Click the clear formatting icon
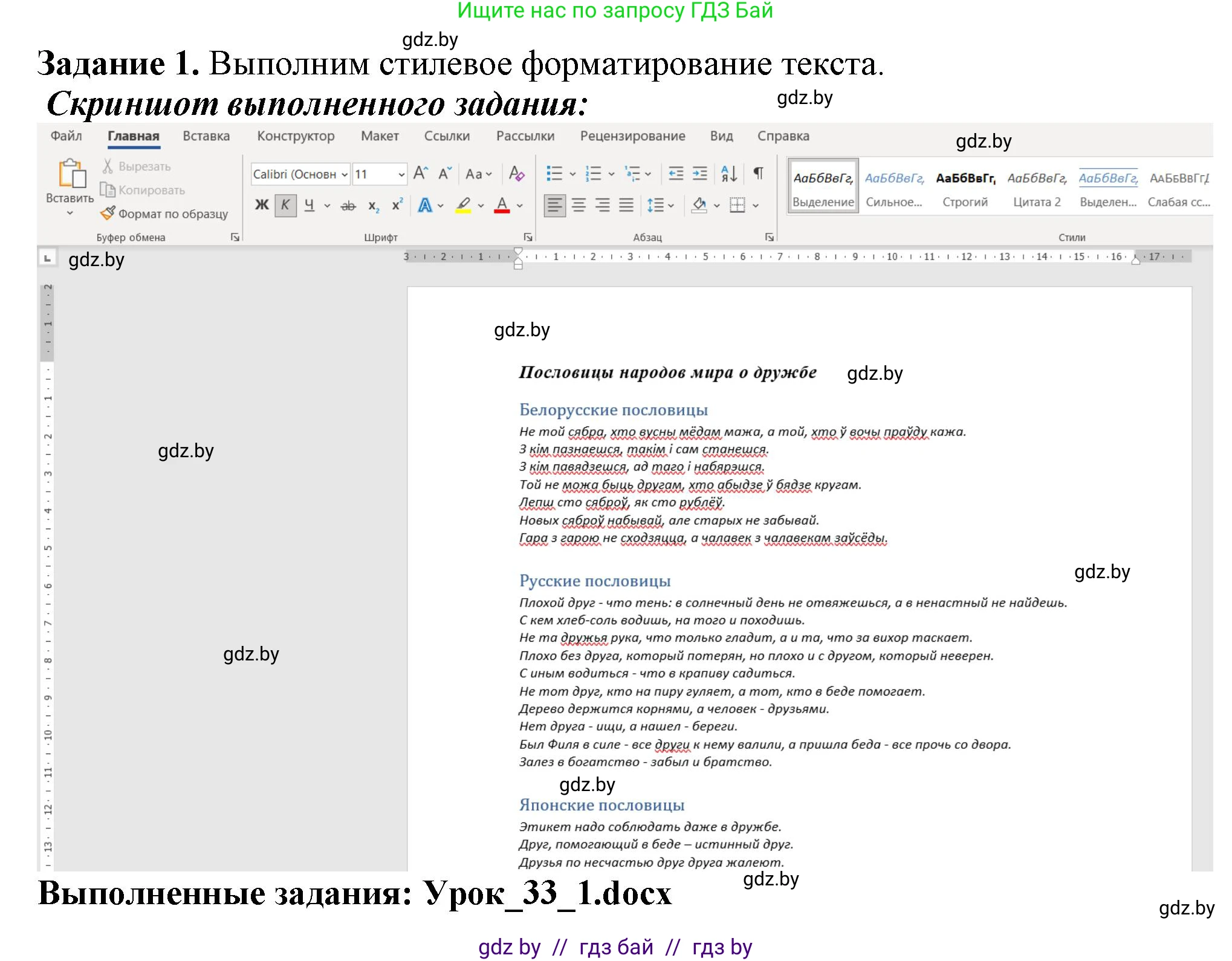 [x=517, y=174]
